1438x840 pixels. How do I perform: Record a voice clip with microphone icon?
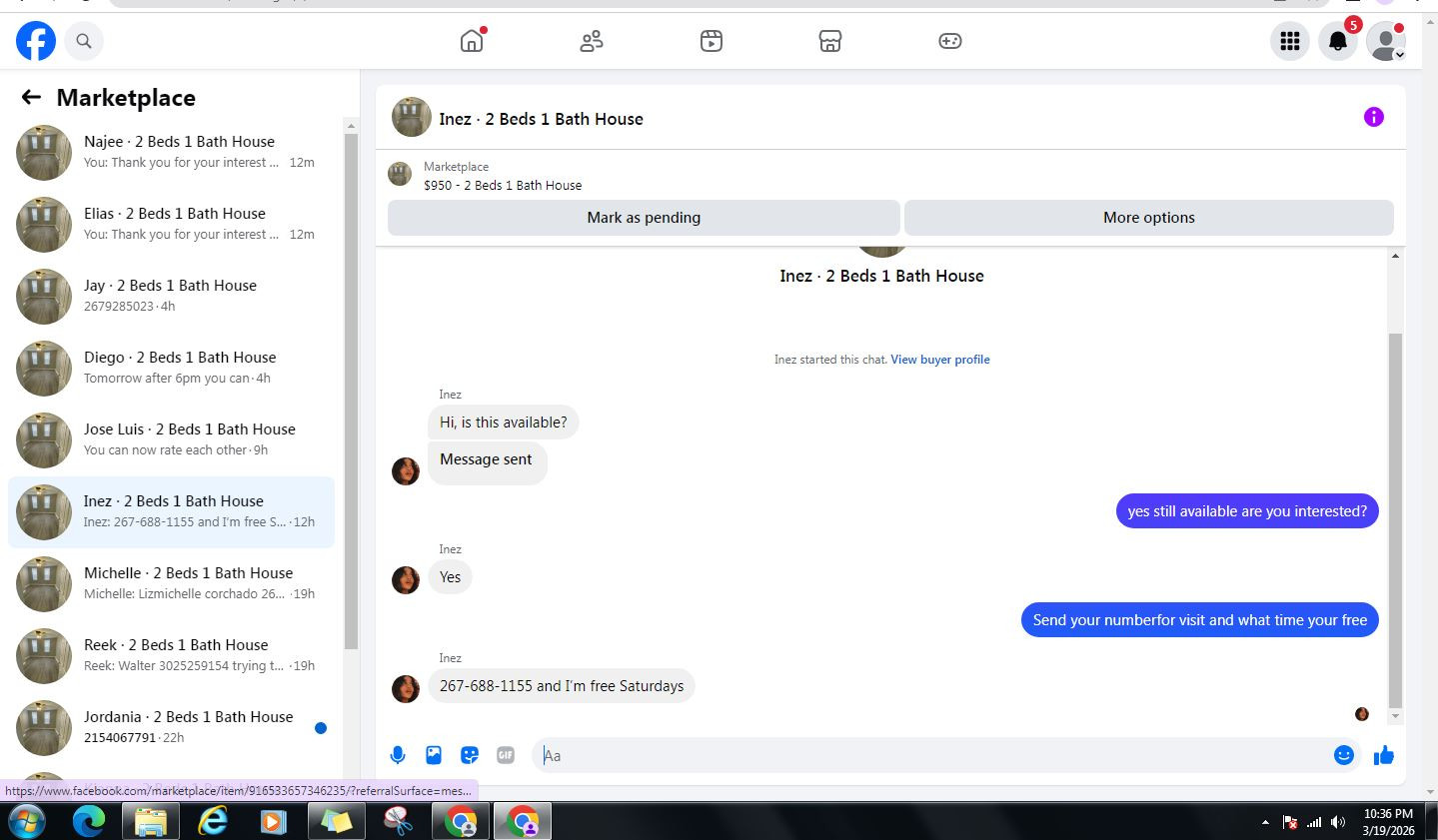tap(398, 755)
